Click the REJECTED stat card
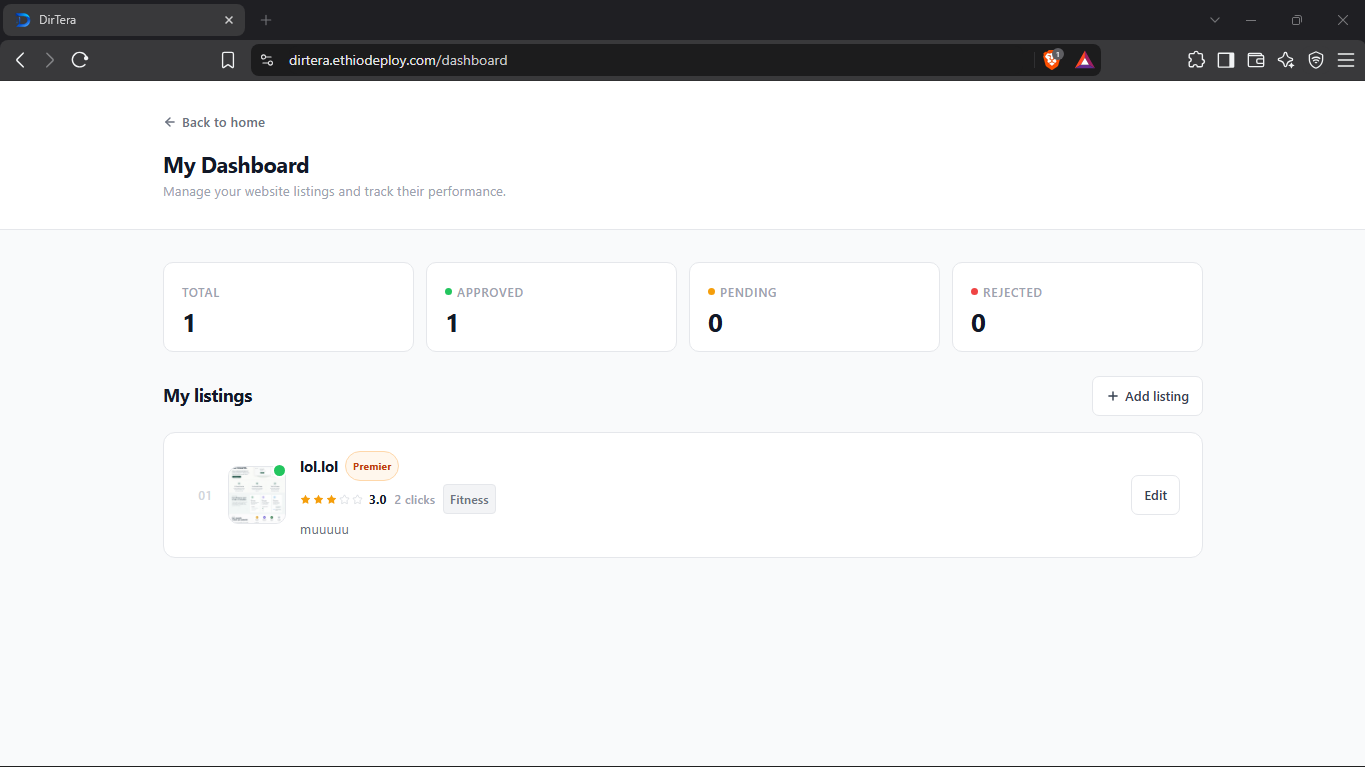The image size is (1365, 767). pos(1077,307)
